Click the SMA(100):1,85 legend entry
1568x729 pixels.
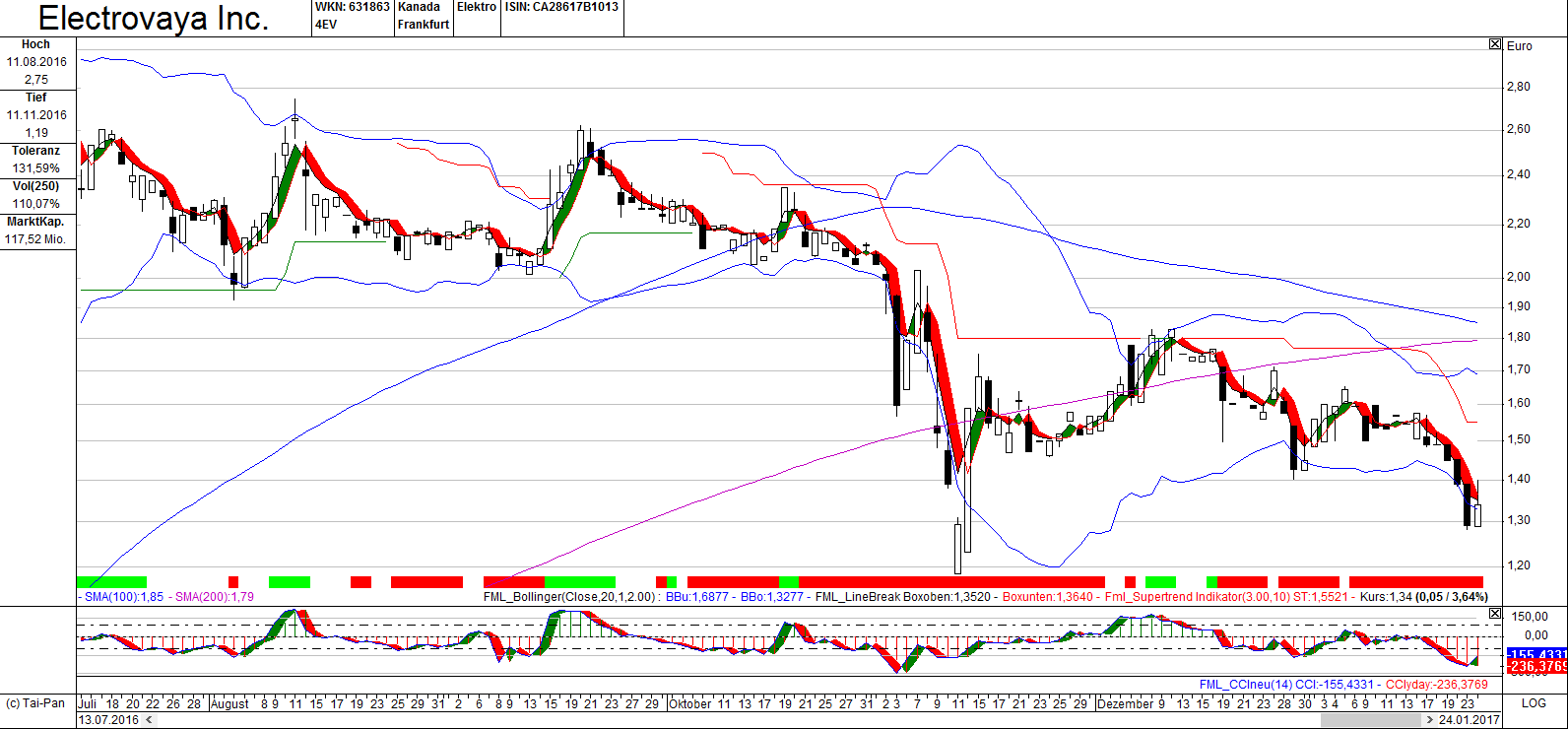(x=123, y=597)
